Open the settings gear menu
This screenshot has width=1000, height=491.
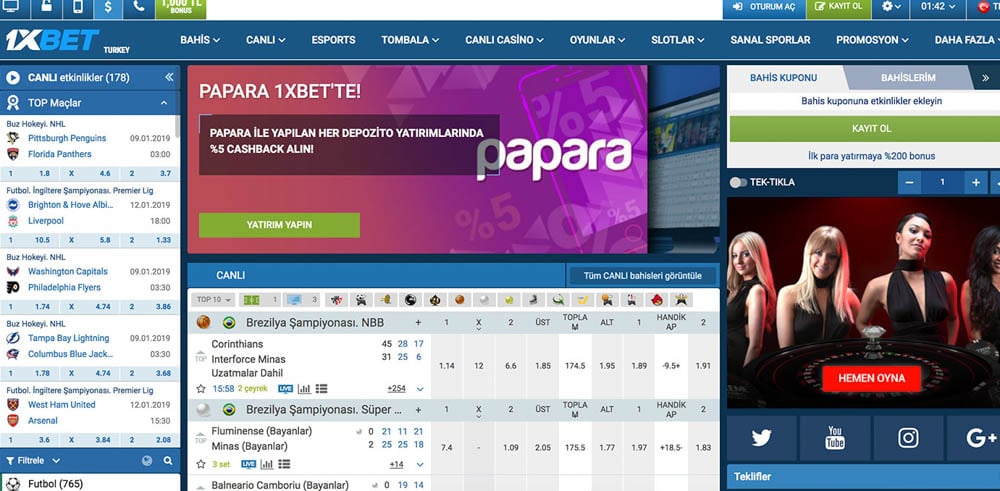pos(891,7)
